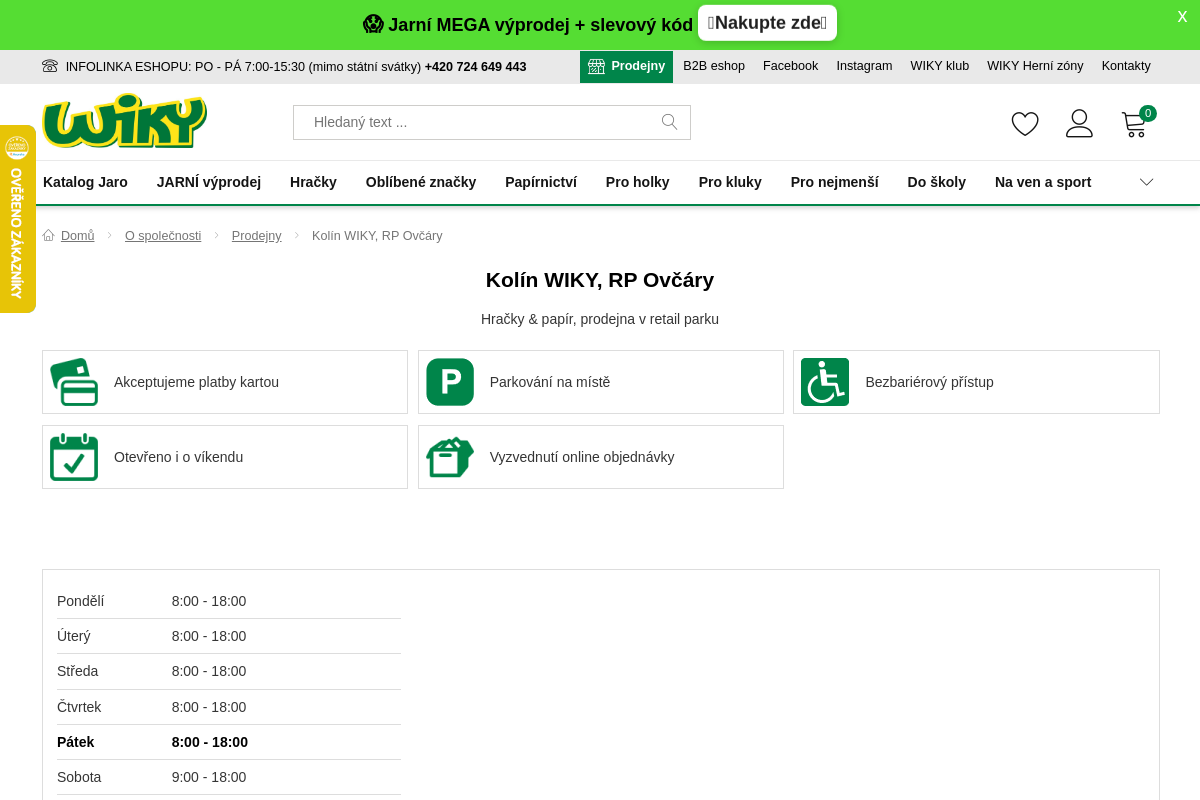Click the search magnifier icon
The height and width of the screenshot is (800, 1200).
(669, 122)
